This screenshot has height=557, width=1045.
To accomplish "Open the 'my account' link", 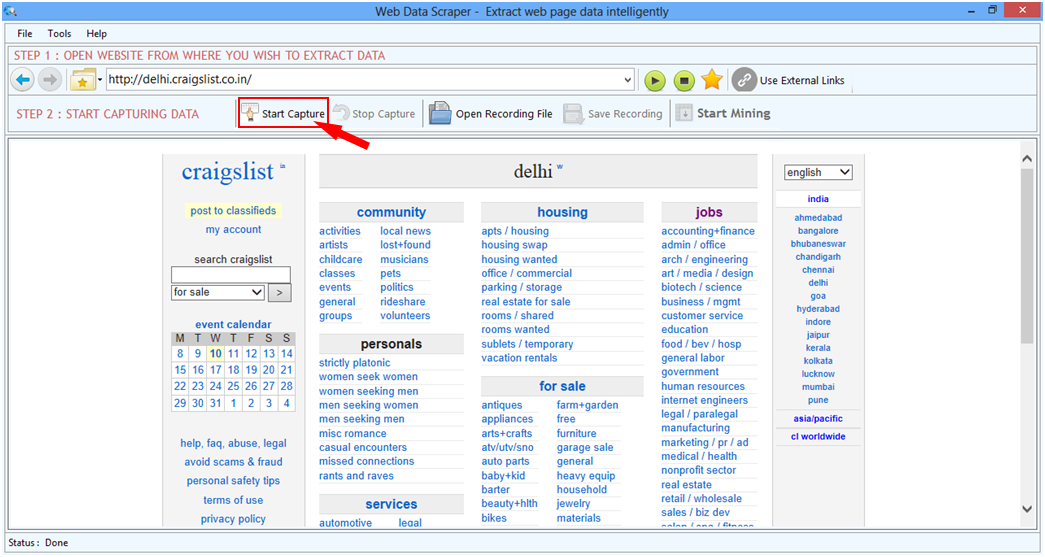I will [x=233, y=229].
